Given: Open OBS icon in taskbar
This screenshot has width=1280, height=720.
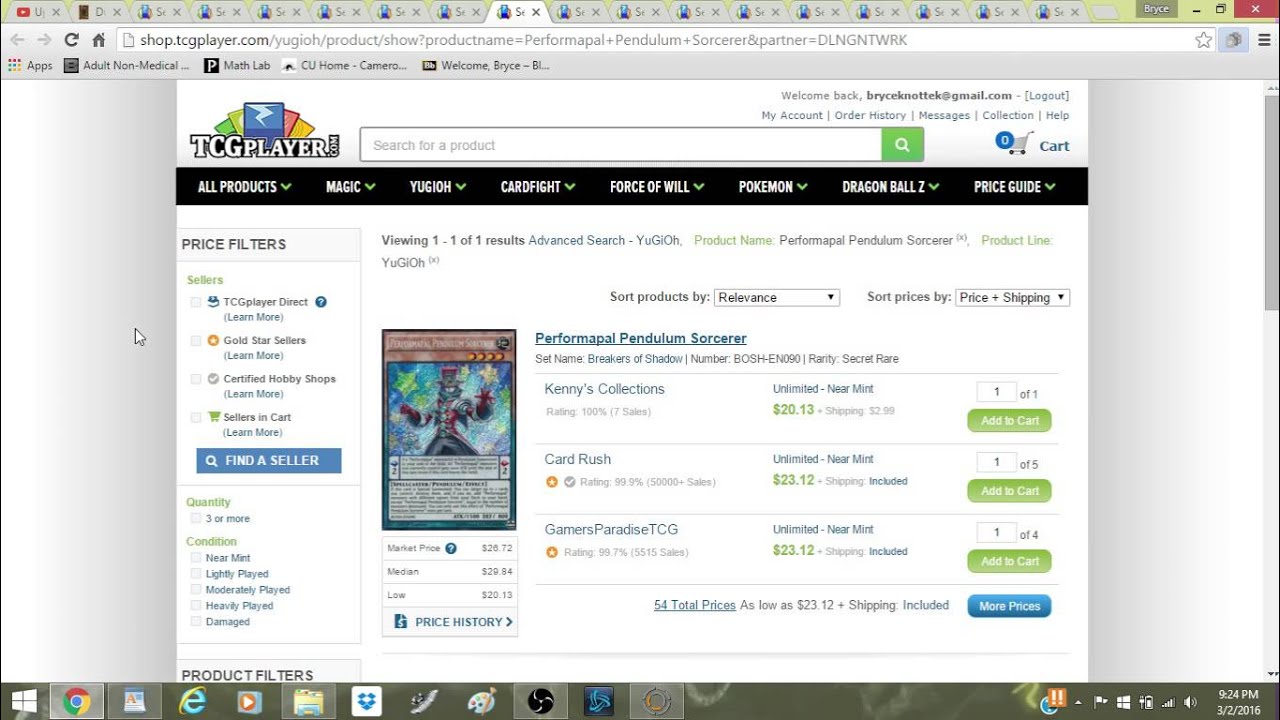Looking at the screenshot, I should click(x=540, y=701).
